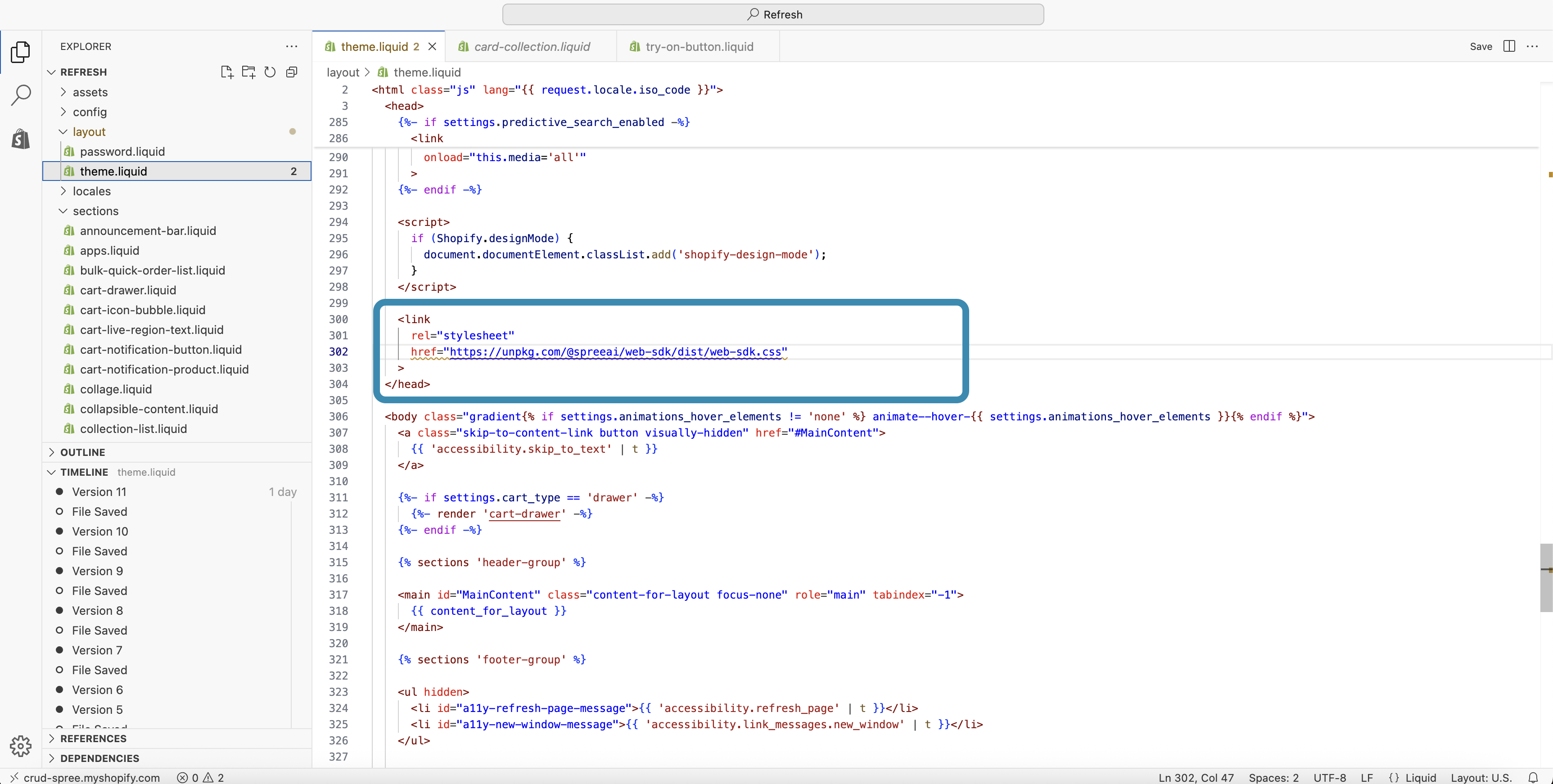Click crud-spree.myshopify.com in status bar
Viewport: 1553px width, 784px height.
pos(92,777)
